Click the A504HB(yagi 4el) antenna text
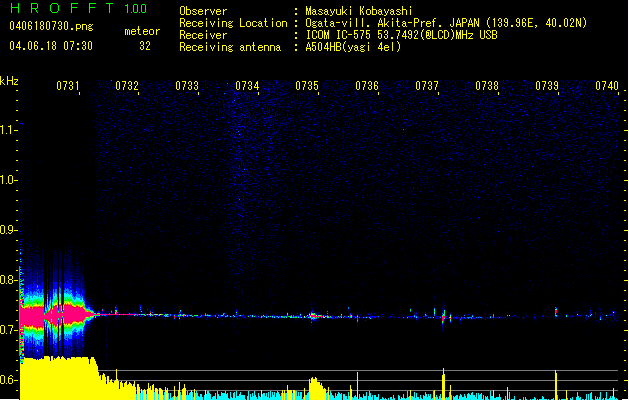 pos(353,47)
